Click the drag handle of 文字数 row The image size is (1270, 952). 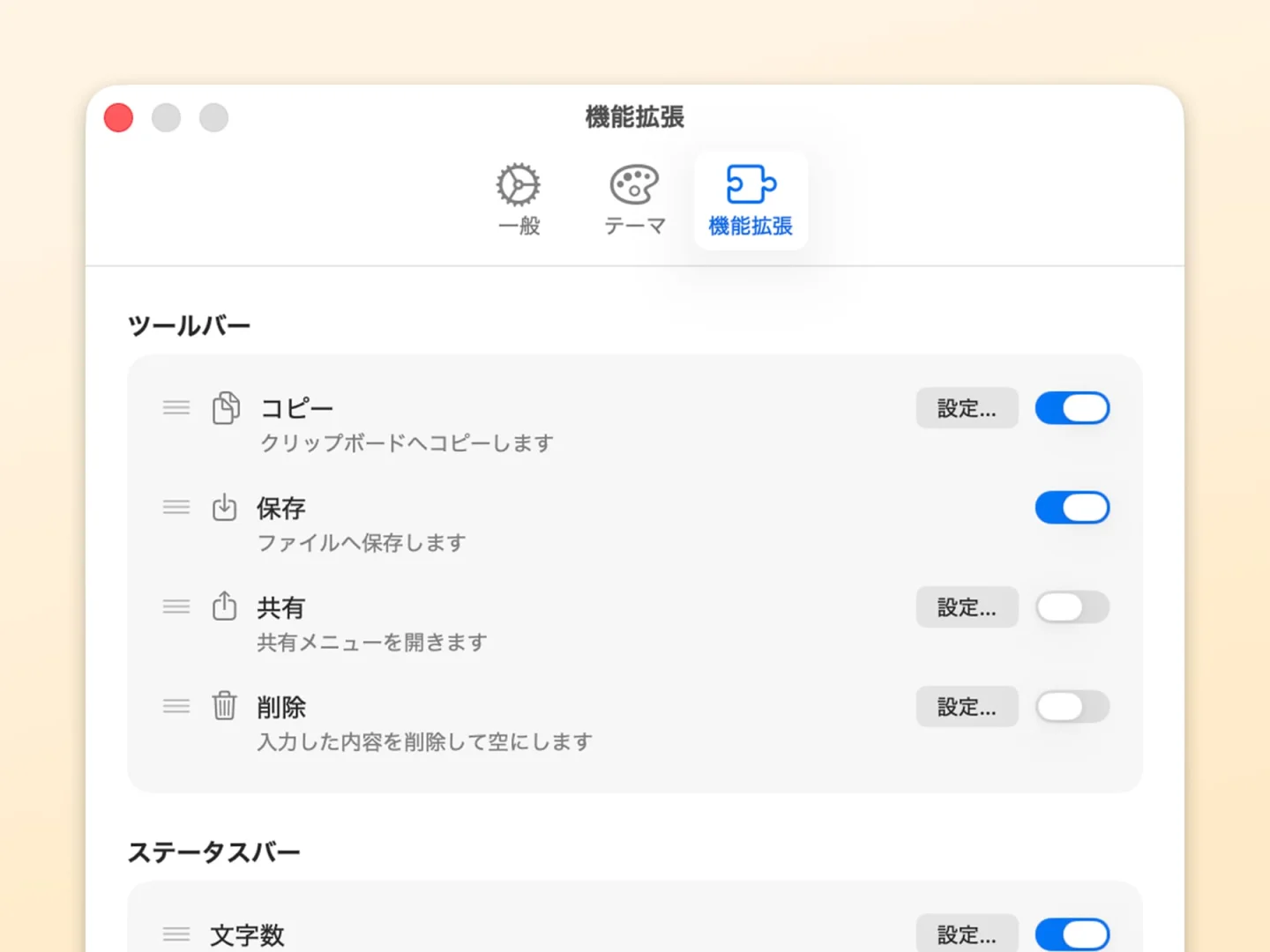coord(176,934)
